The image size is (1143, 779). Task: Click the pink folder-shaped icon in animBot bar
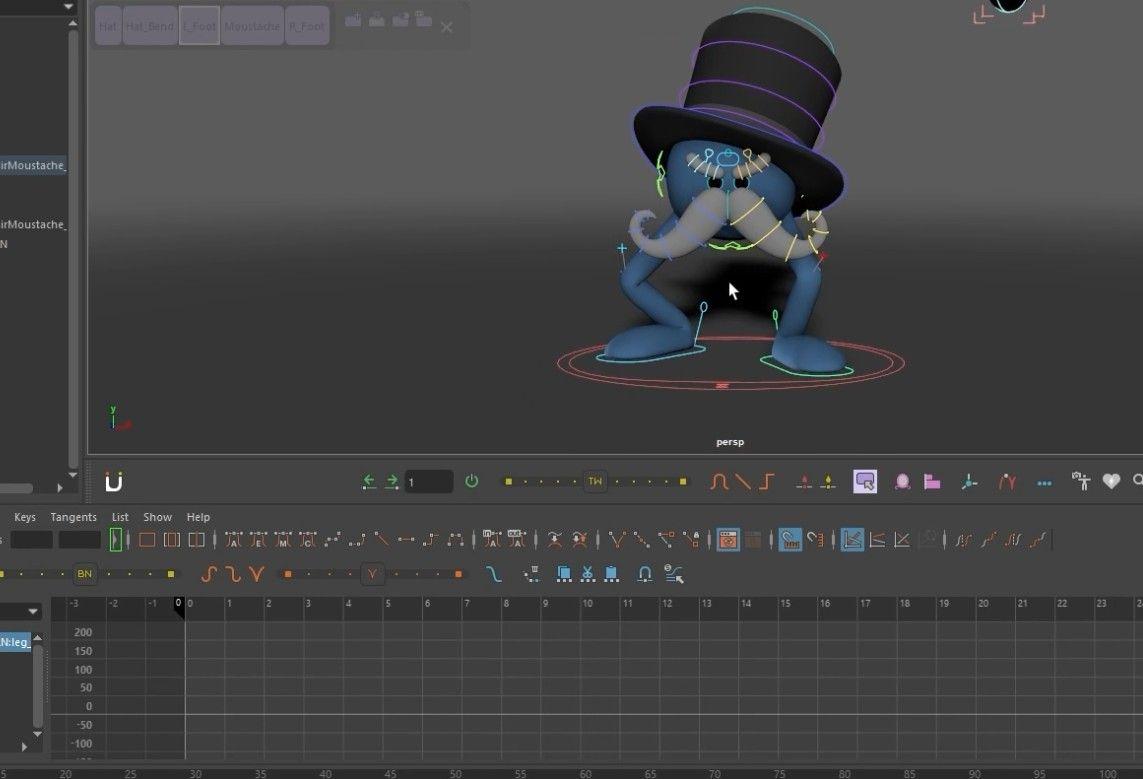point(932,482)
